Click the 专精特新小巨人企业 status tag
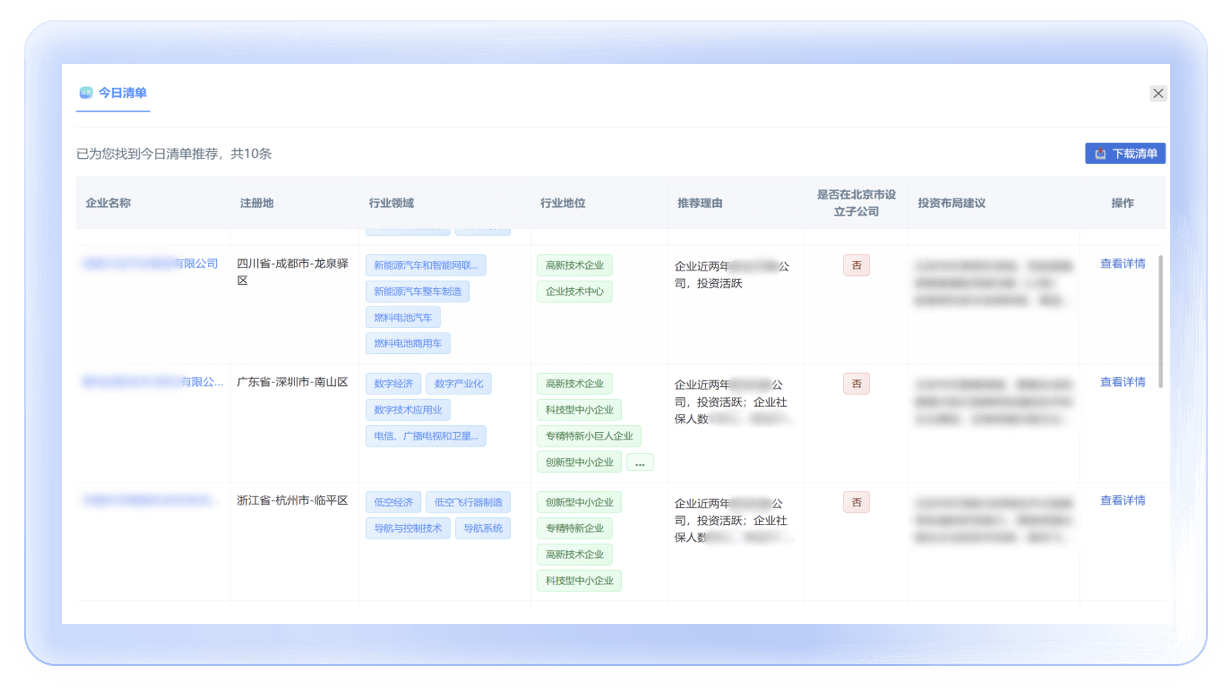 (x=588, y=436)
